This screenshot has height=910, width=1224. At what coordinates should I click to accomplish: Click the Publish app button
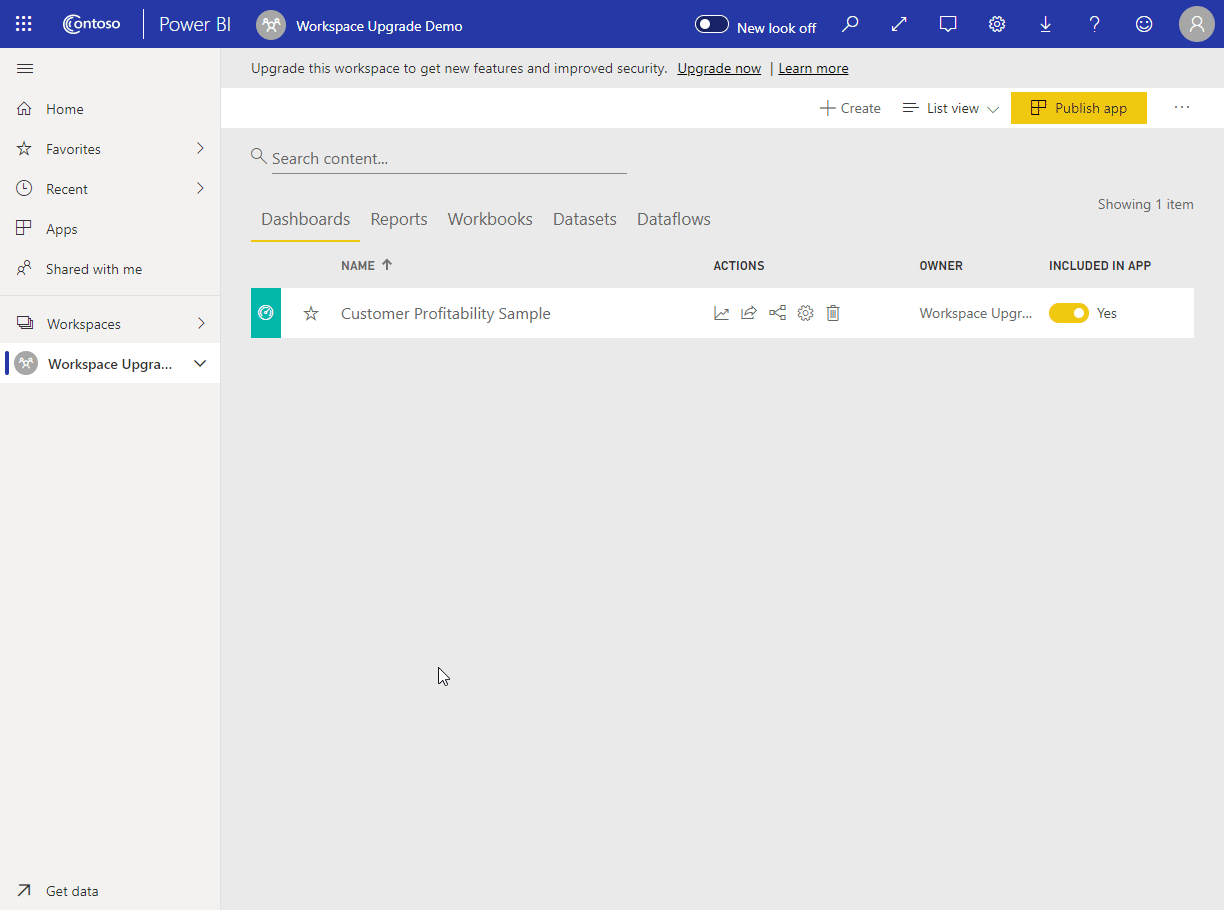(1079, 108)
